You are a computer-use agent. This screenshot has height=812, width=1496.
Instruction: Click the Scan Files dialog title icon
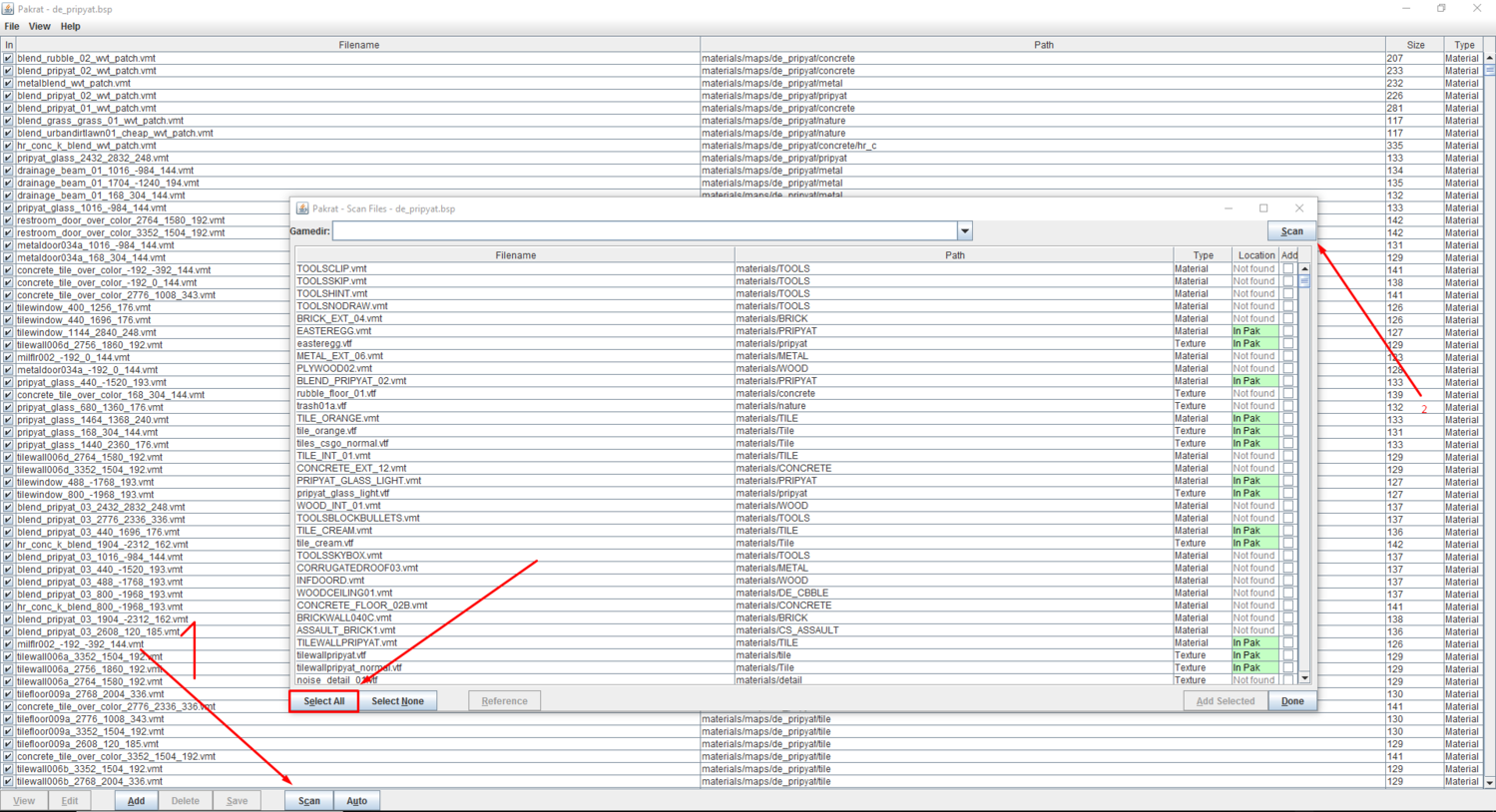[x=302, y=208]
